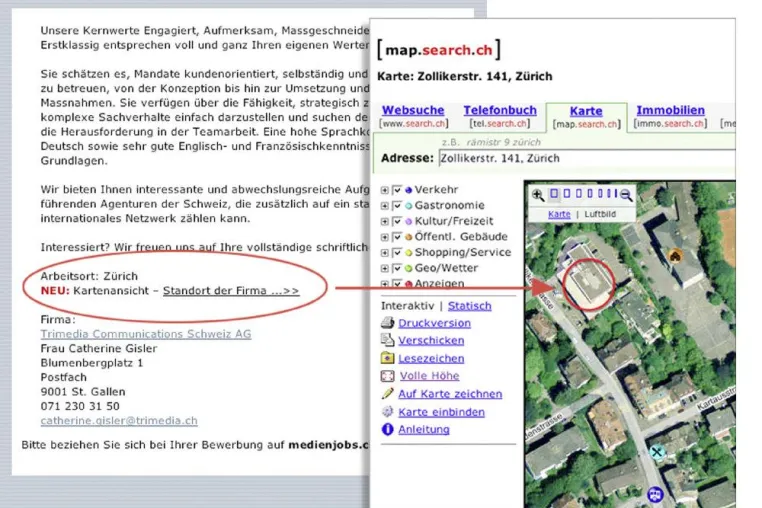Click the Verkehr category label
The height and width of the screenshot is (508, 762).
[436, 190]
